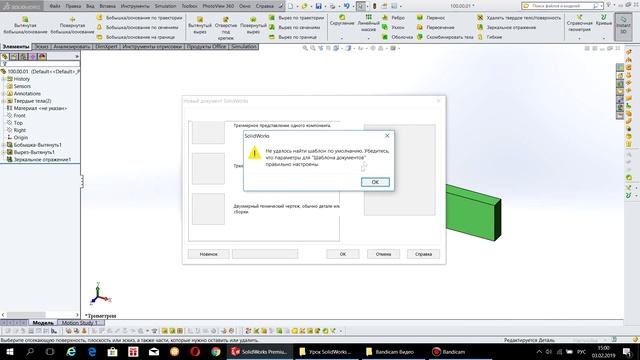Select Вырез по траектории tool
This screenshot has width=640, height=360.
click(296, 18)
